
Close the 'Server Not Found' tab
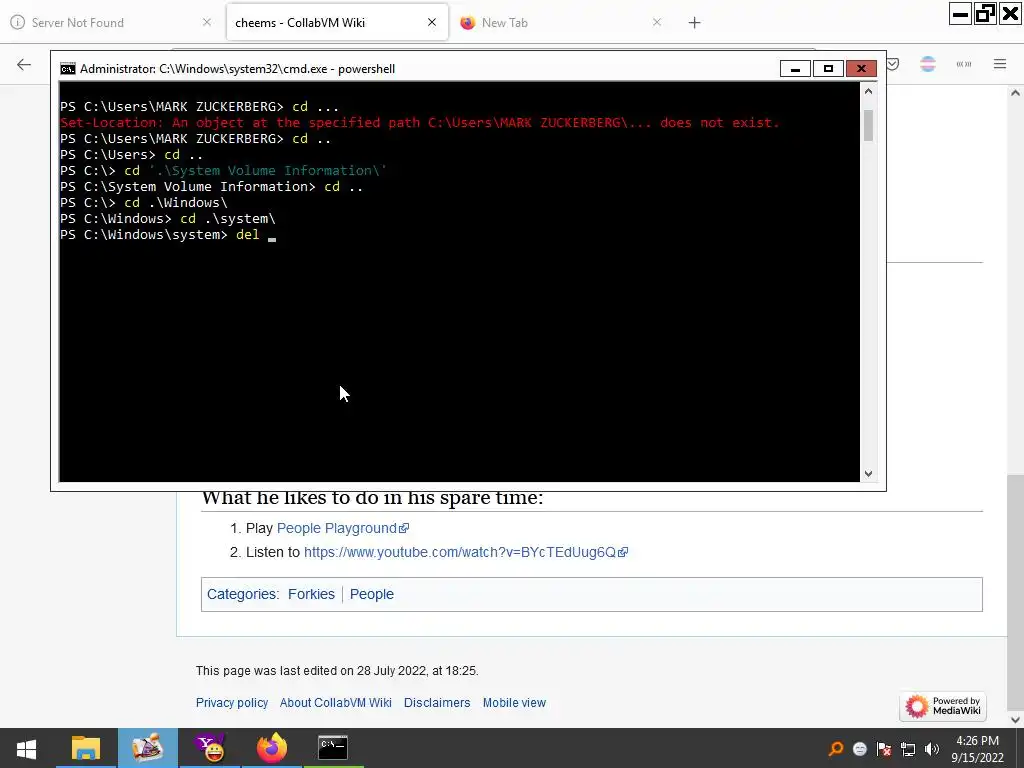click(206, 22)
